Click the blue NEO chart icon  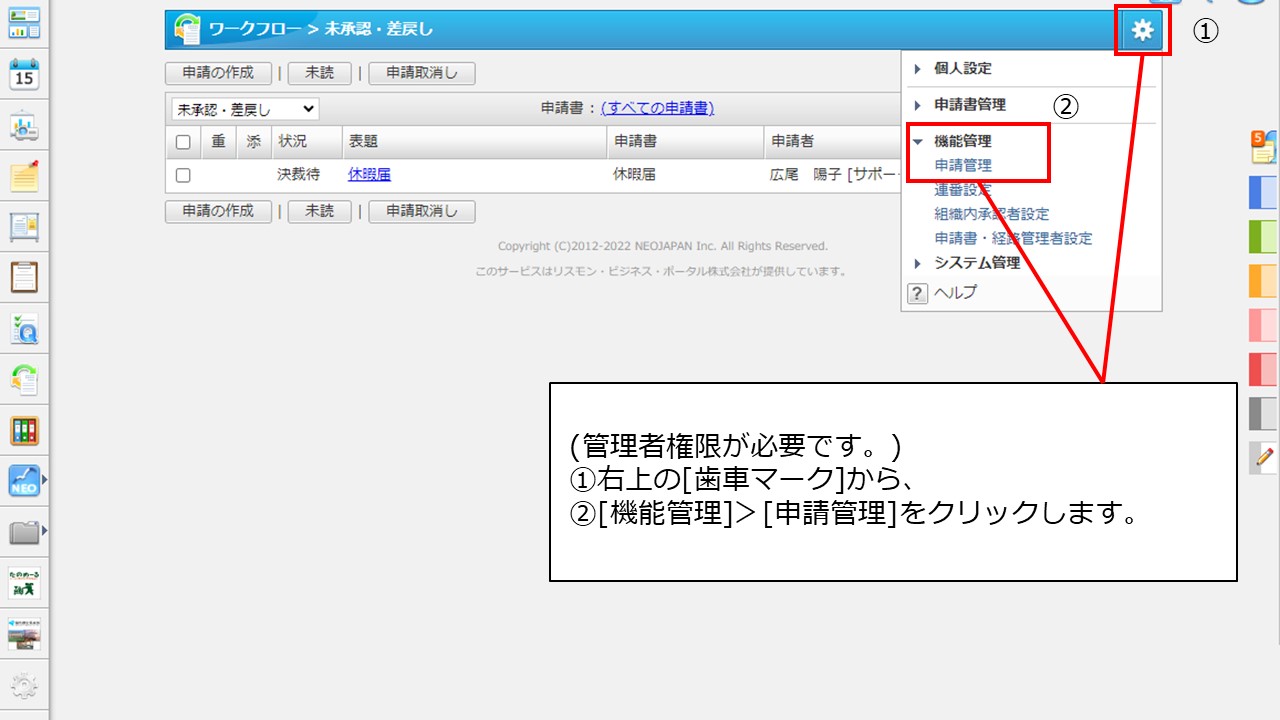[24, 481]
